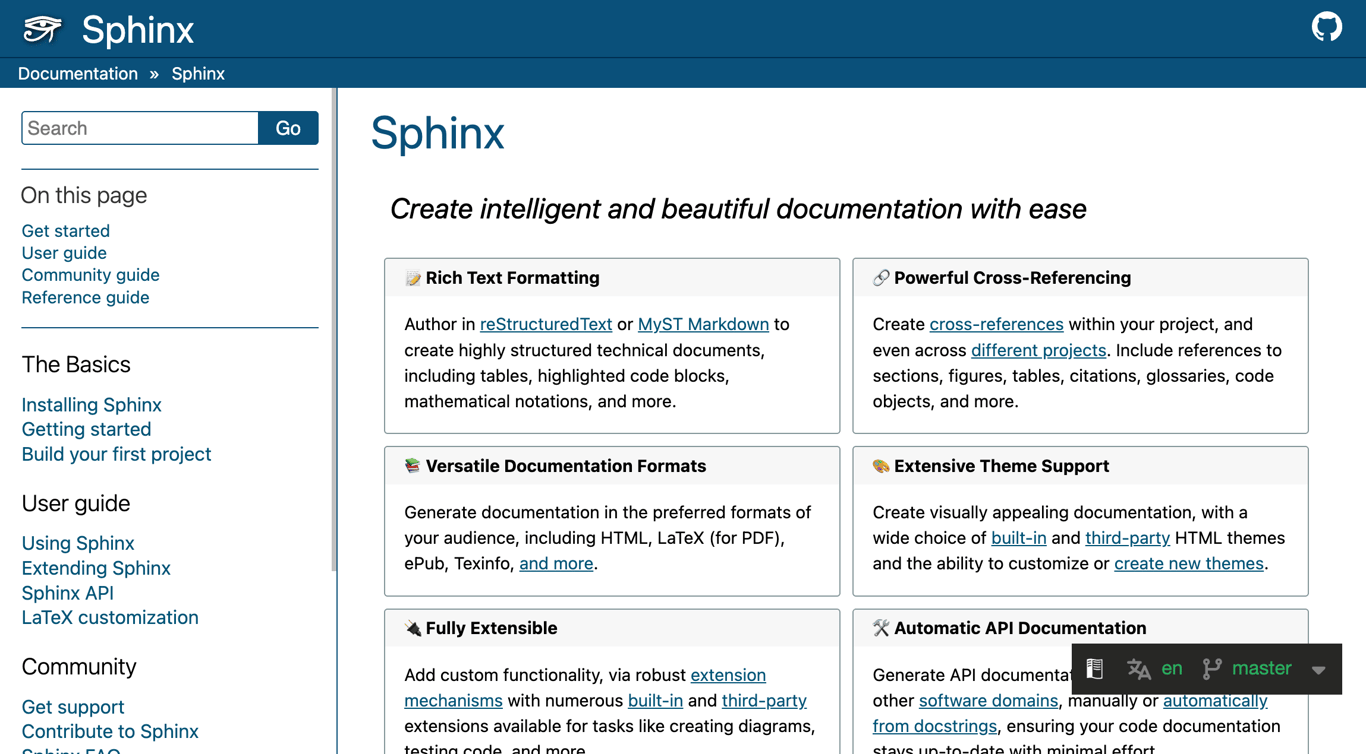
Task: Click the Read the Docs book icon
Action: tap(1095, 669)
